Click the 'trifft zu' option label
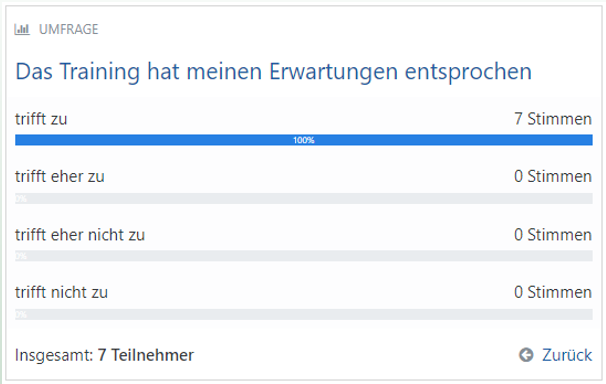606x384 pixels. 41,119
